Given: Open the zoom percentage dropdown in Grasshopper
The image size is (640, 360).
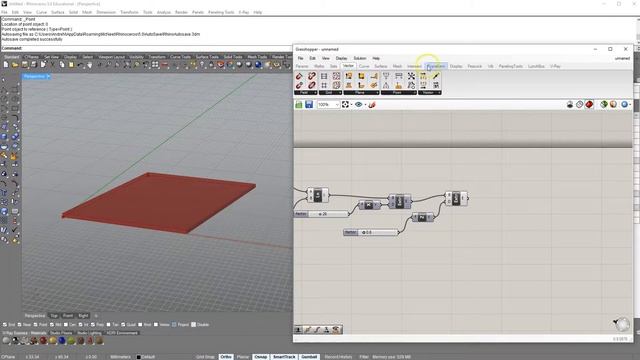Looking at the screenshot, I should click(337, 105).
